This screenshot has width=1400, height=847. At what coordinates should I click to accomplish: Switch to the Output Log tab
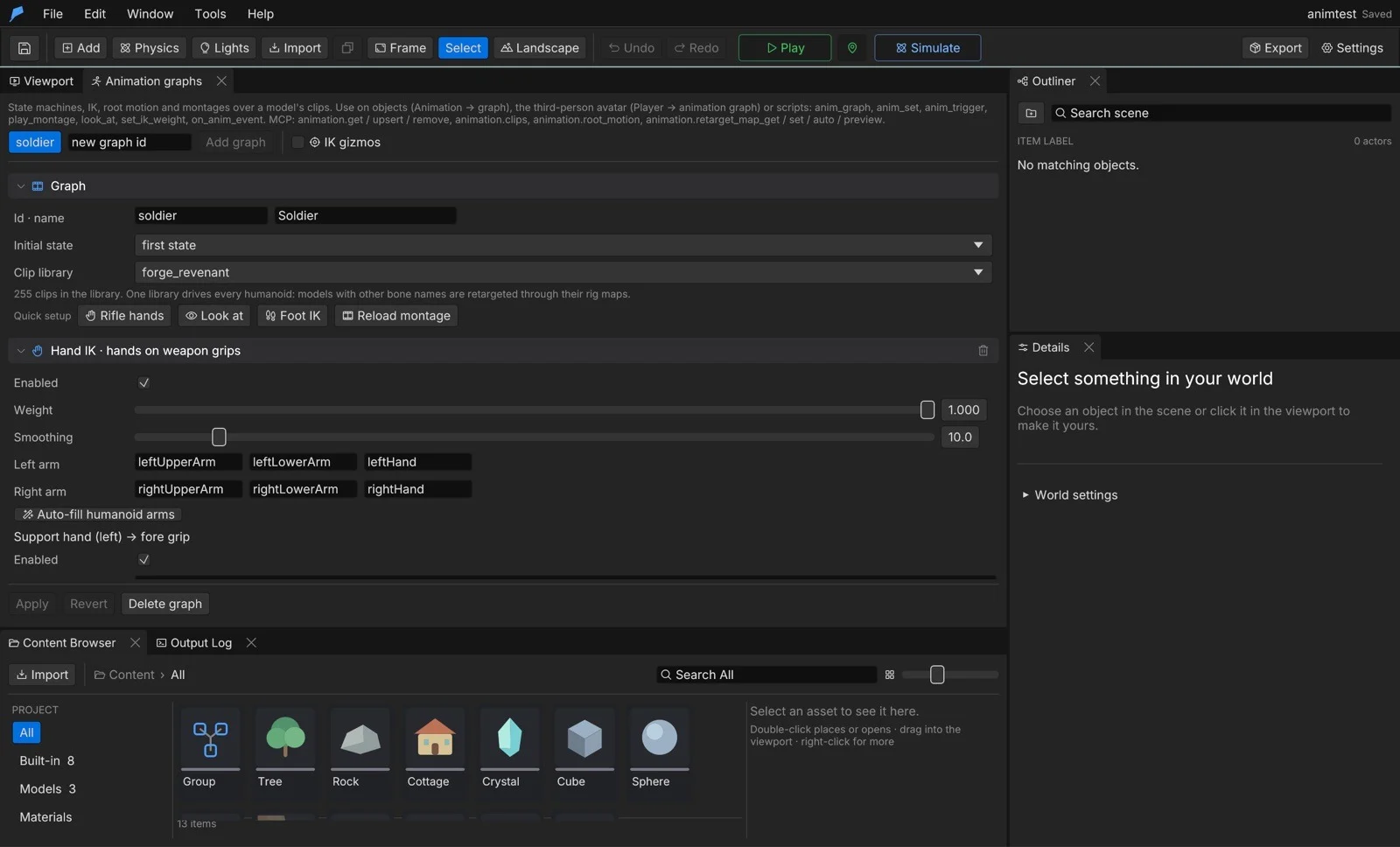coord(194,643)
